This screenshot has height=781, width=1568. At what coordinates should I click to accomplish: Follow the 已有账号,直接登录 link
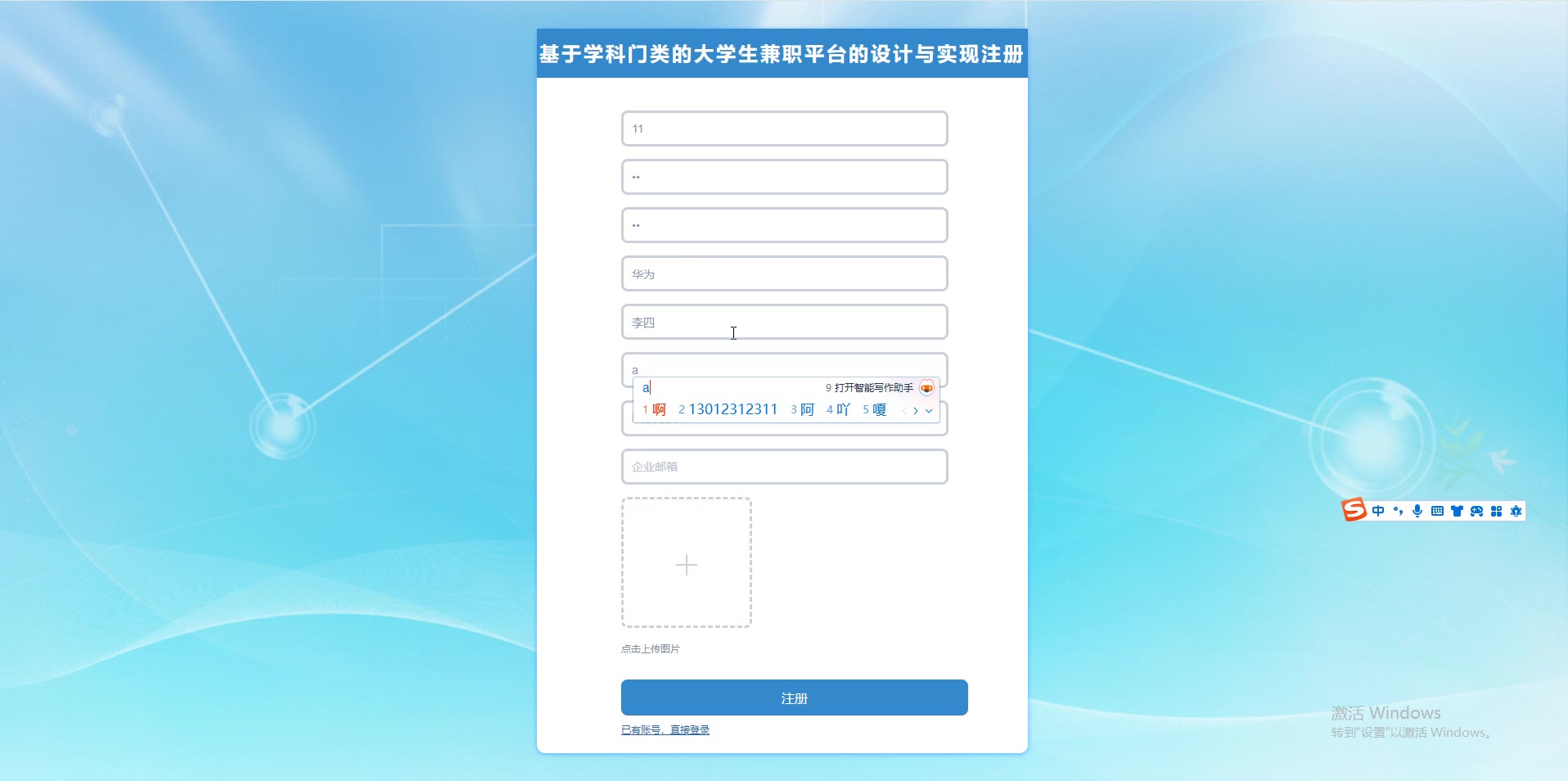[x=665, y=730]
